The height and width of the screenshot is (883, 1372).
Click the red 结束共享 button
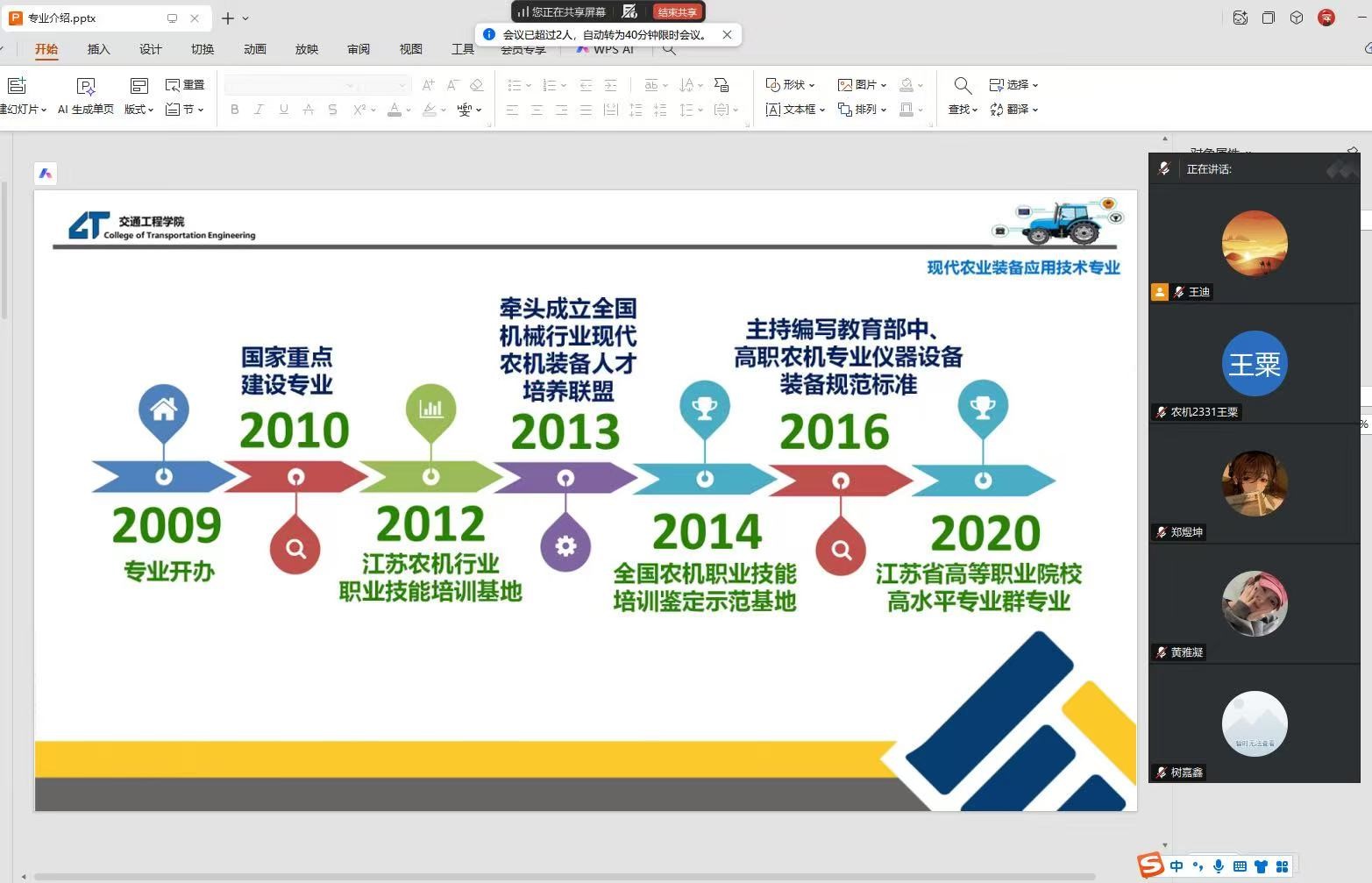pos(678,12)
